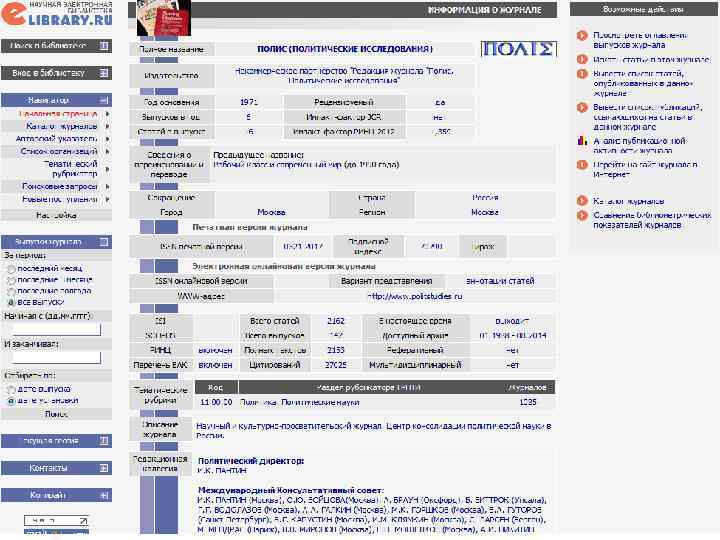Open rubric 'Политика. Политические науки' link

(x=299, y=402)
